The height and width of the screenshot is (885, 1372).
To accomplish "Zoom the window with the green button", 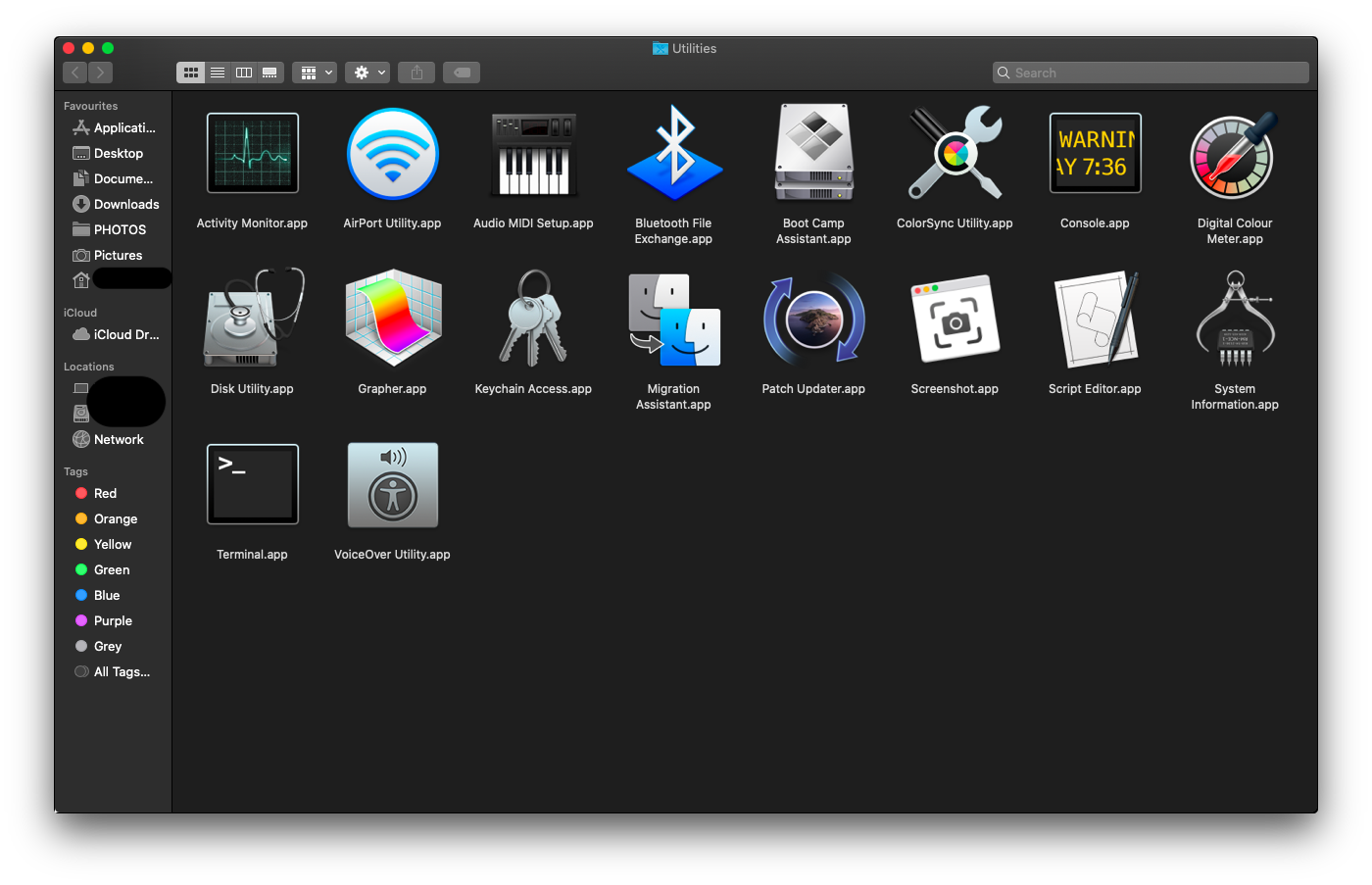I will pos(108,48).
